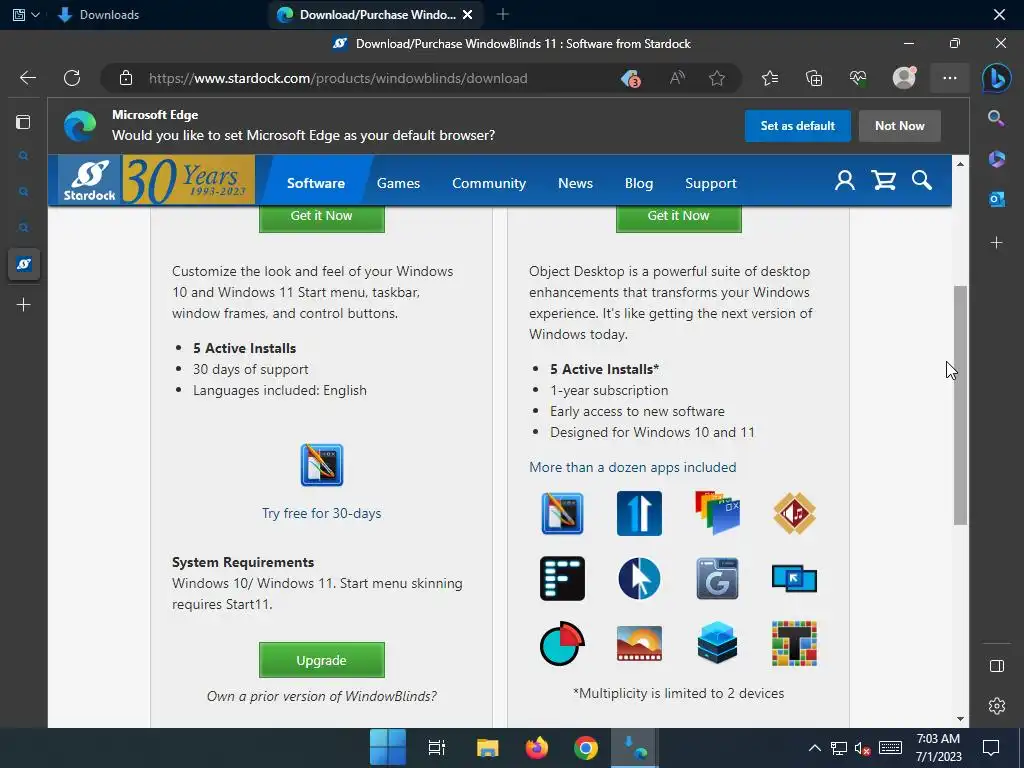View site information lock icon
1024x768 pixels.
[x=126, y=78]
